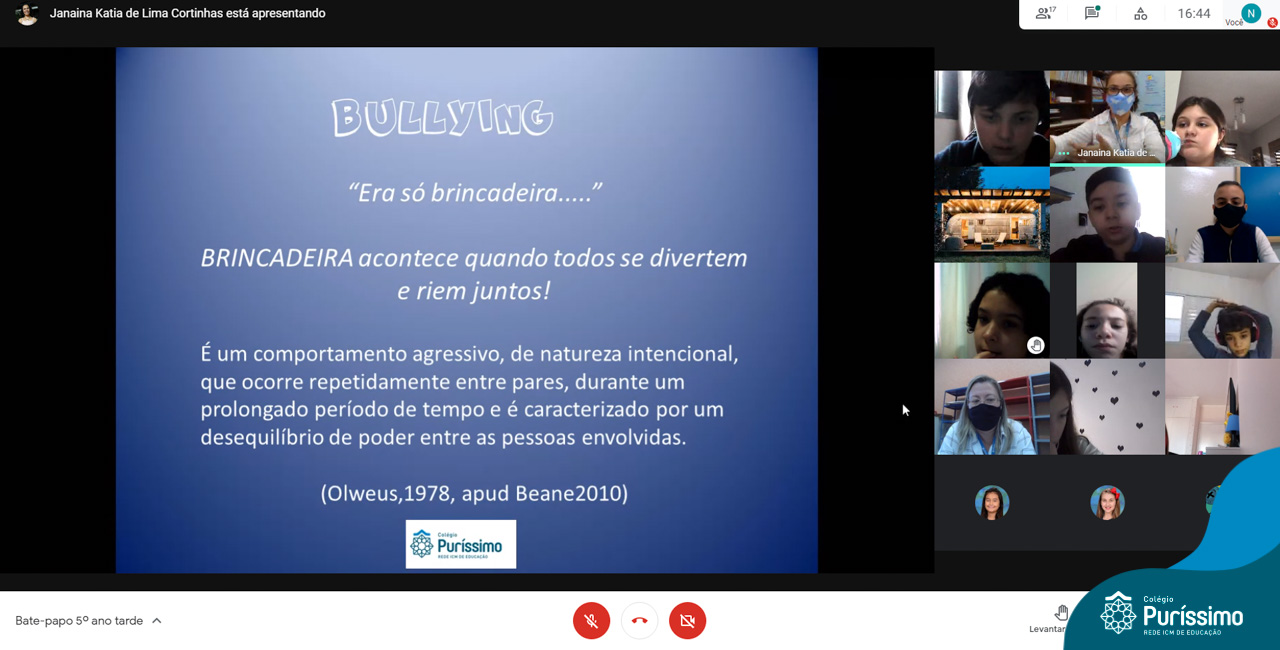This screenshot has width=1280, height=650.
Task: Expand meeting details with the up chevron
Action: [157, 621]
